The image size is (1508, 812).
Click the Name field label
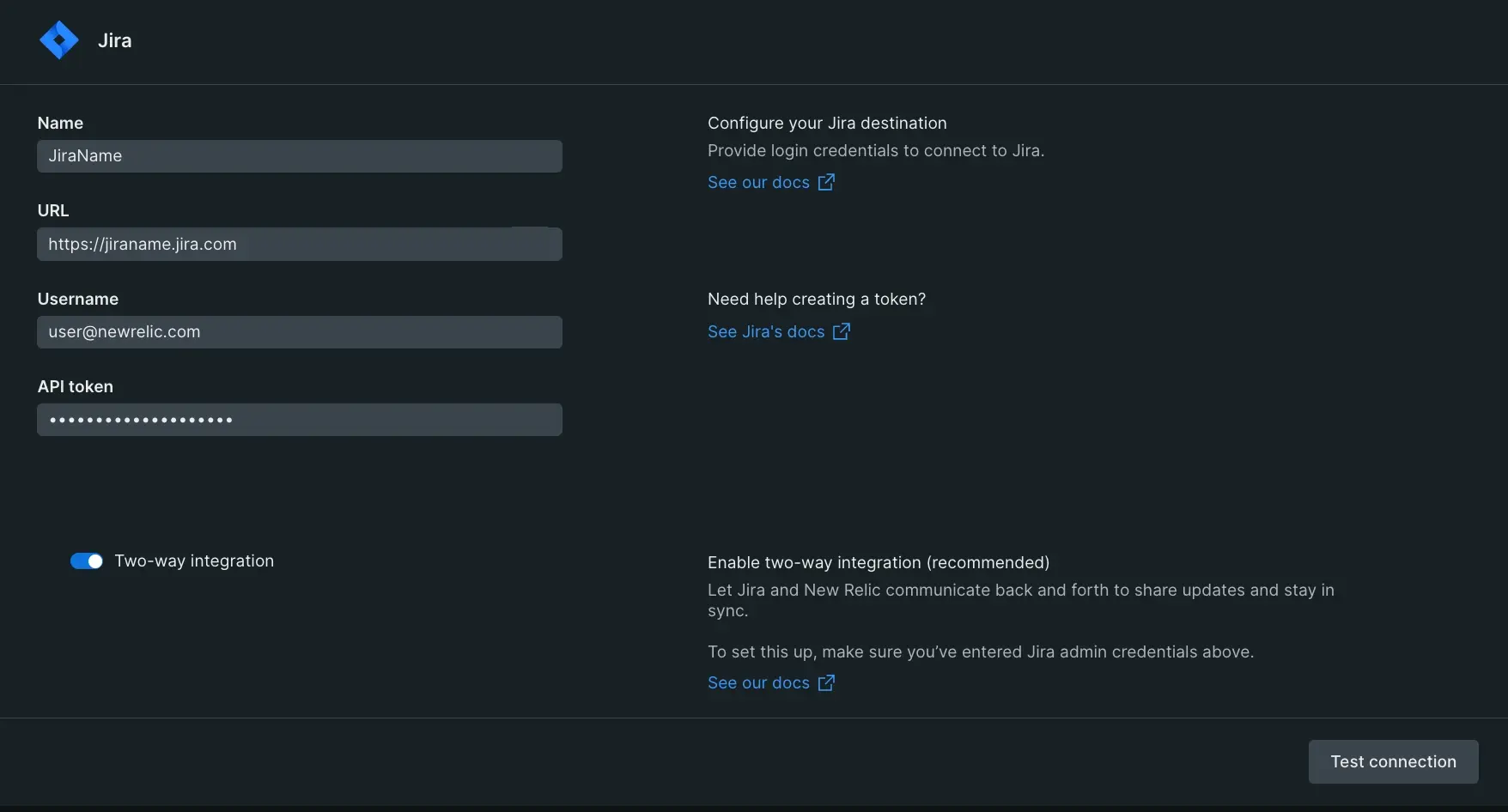pos(60,123)
